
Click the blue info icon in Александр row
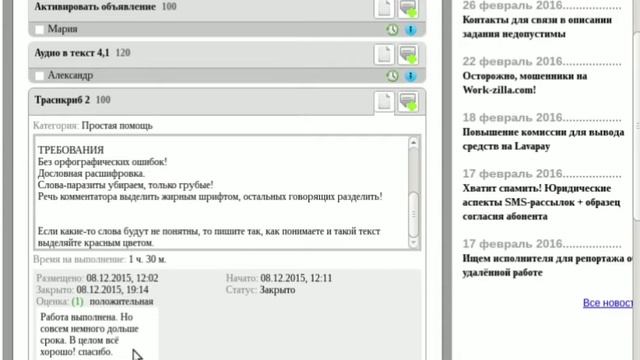coord(411,76)
